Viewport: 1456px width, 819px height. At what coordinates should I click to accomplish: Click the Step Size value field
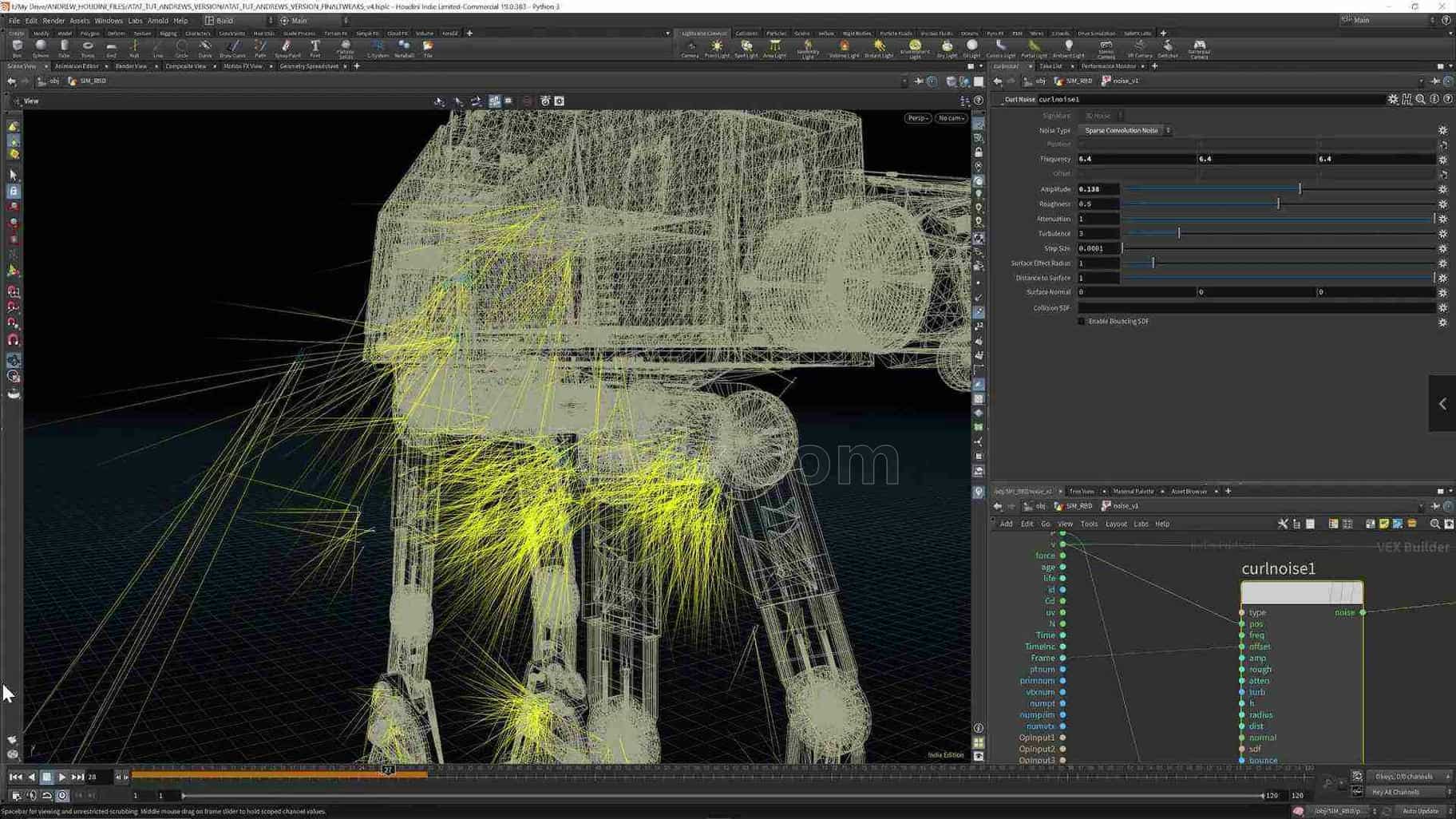point(1098,248)
